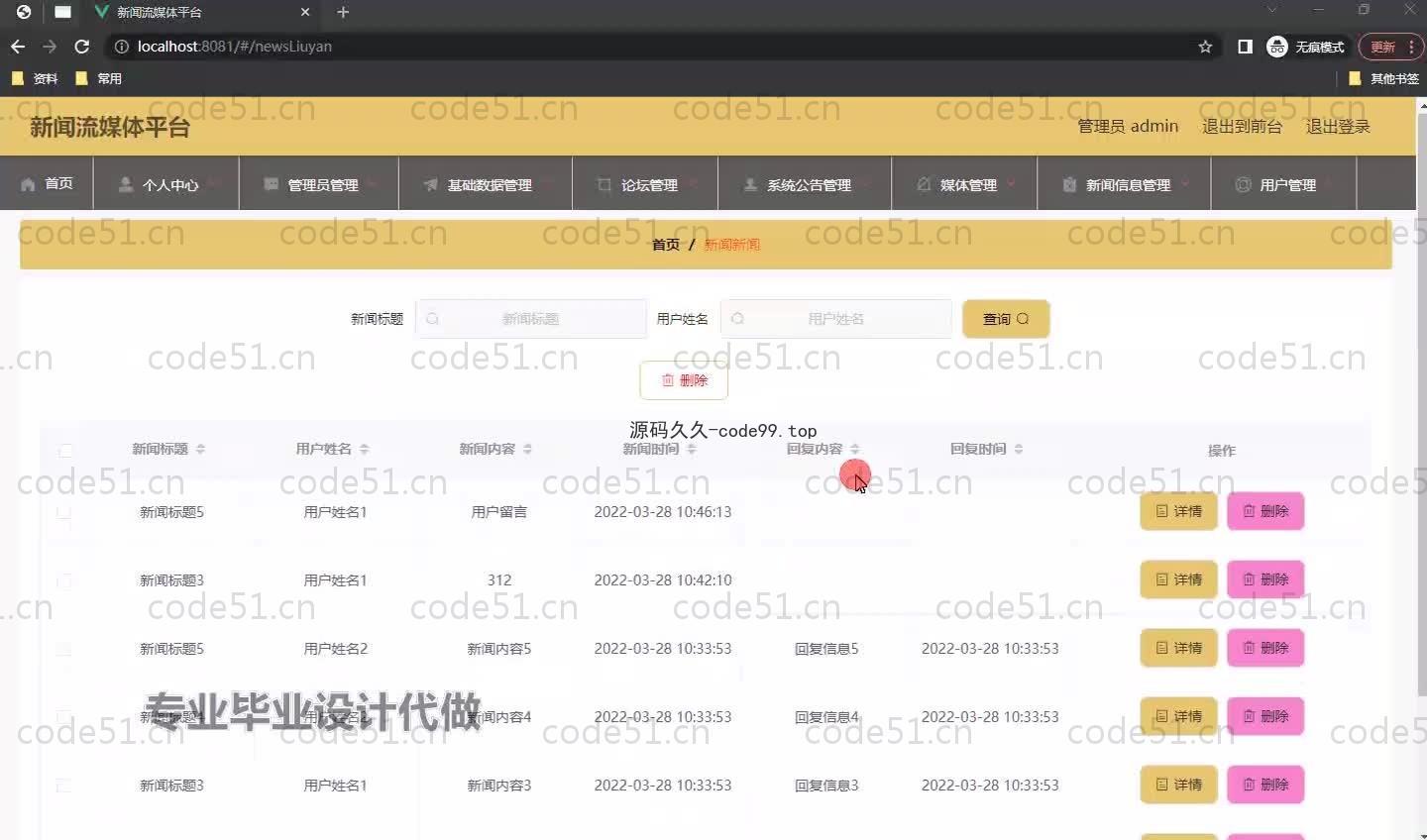The width and height of the screenshot is (1427, 840).
Task: Open the 首页 item in navigation bar
Action: [47, 183]
